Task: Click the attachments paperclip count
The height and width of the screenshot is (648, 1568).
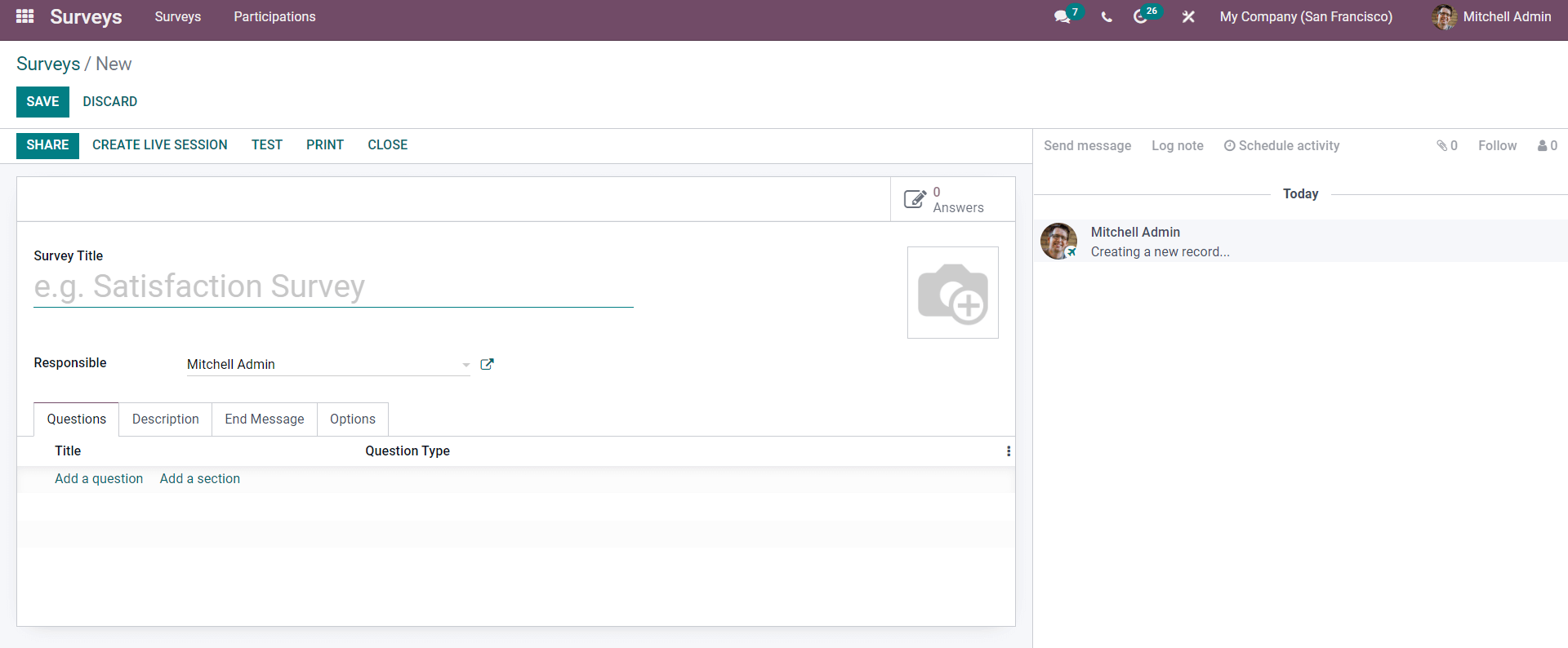Action: pyautogui.click(x=1447, y=145)
